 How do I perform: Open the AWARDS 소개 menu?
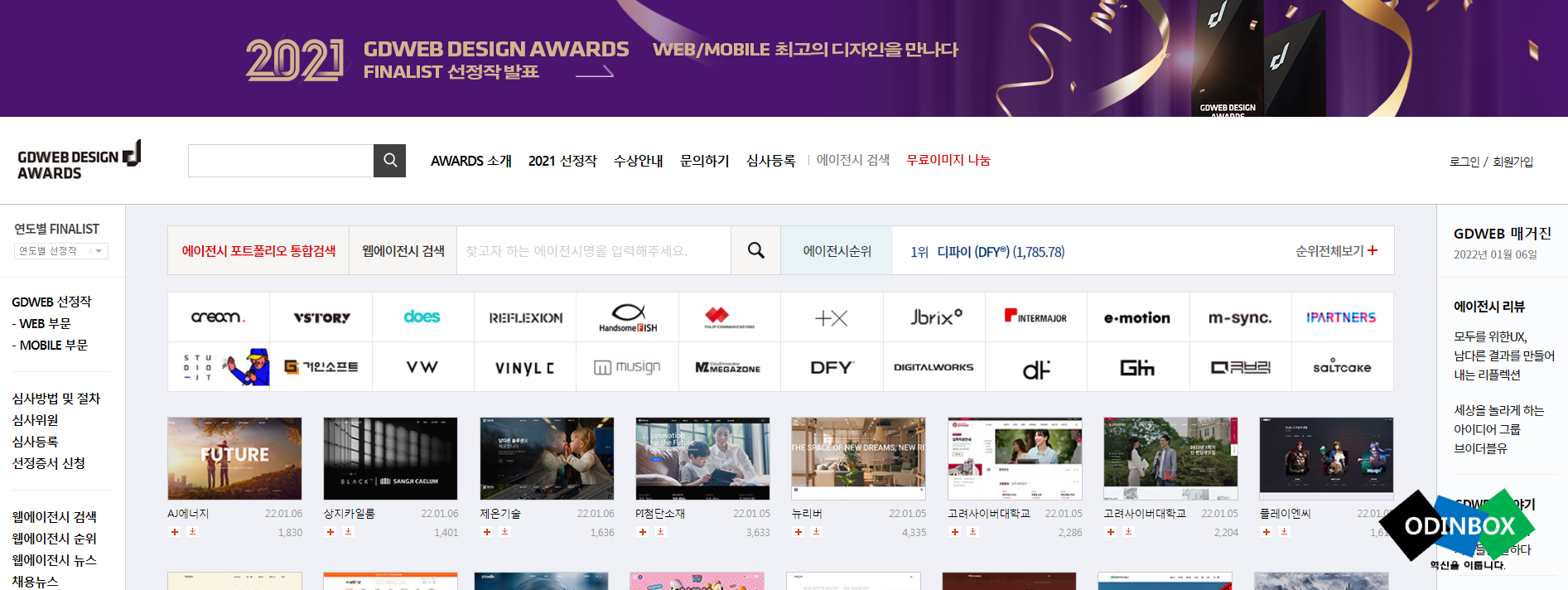tap(471, 161)
